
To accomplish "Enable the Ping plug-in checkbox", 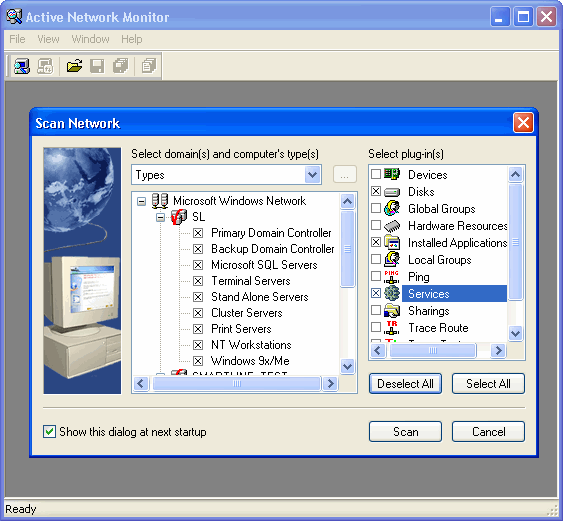I will pos(376,276).
